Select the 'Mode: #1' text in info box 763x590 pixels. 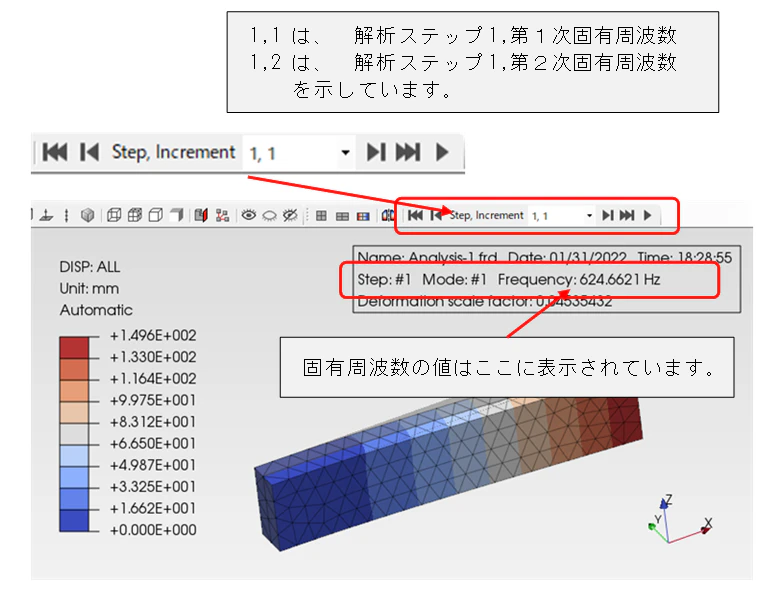(454, 280)
